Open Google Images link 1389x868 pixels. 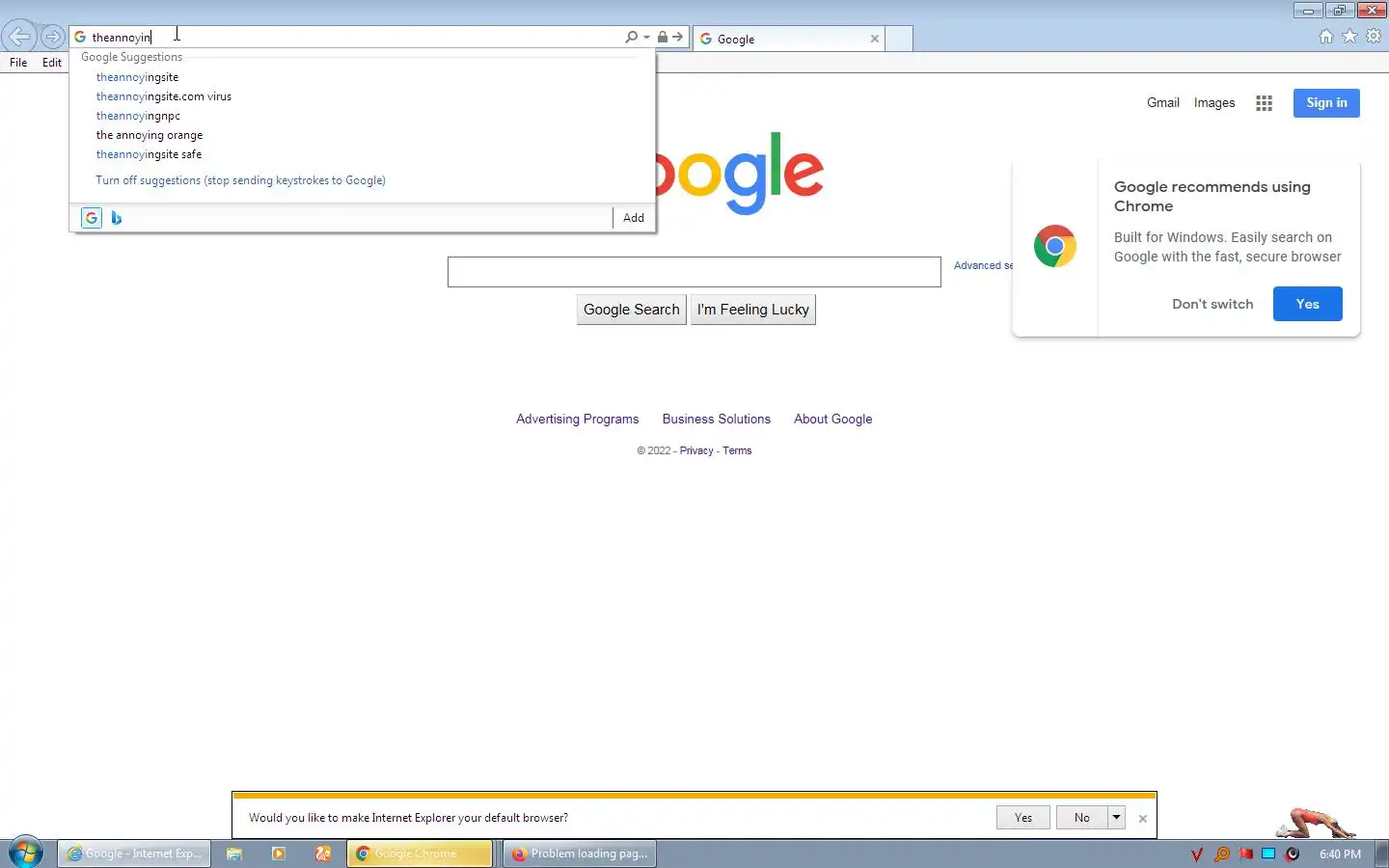click(1214, 102)
